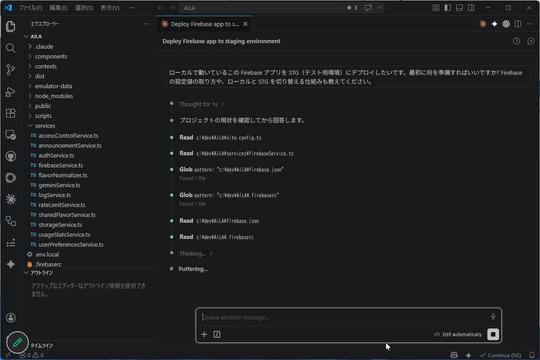
Task: Click the Read .firebaserc tool call
Action: point(216,237)
